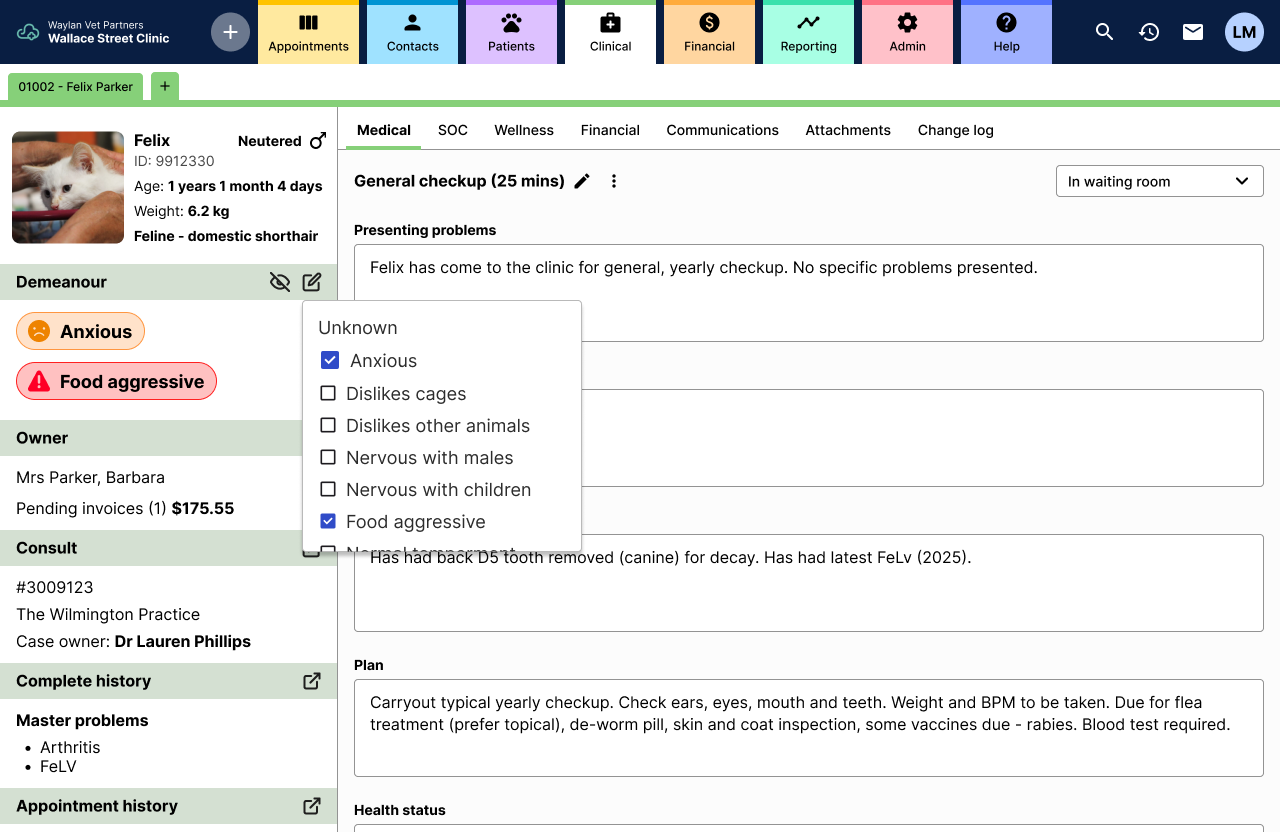Click inside the Plan text field
This screenshot has height=832, width=1280.
tap(809, 728)
